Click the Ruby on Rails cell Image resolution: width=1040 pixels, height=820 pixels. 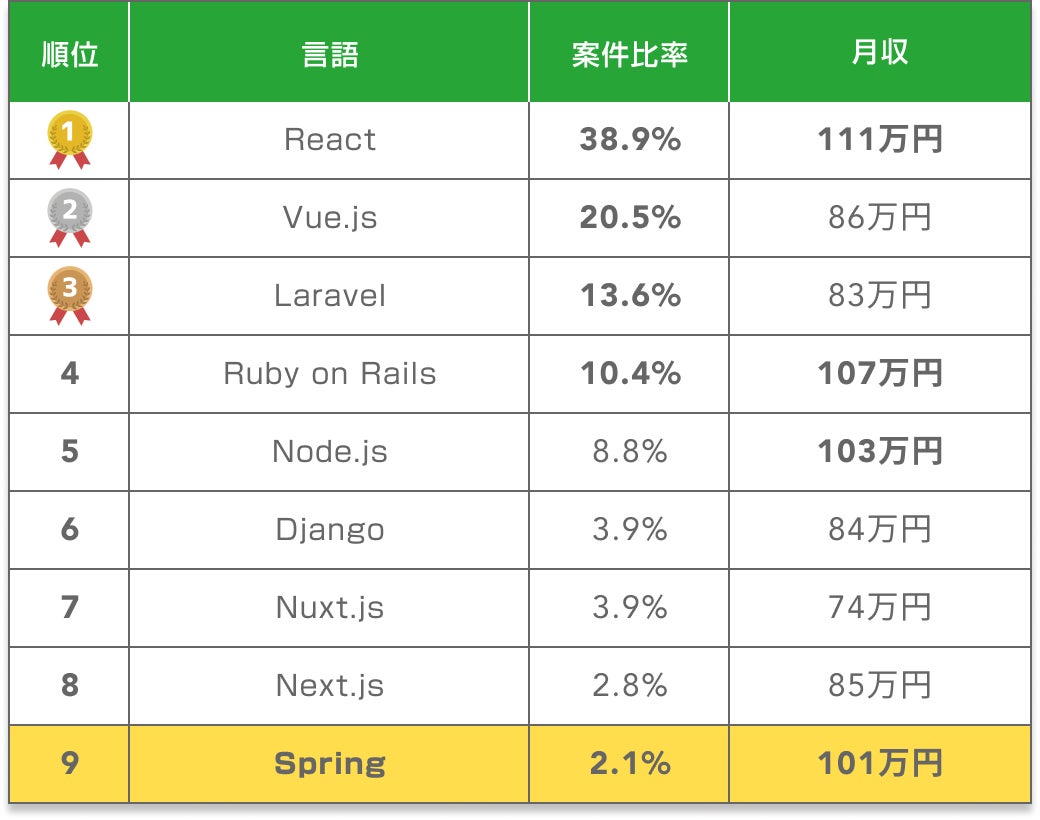[x=330, y=374]
